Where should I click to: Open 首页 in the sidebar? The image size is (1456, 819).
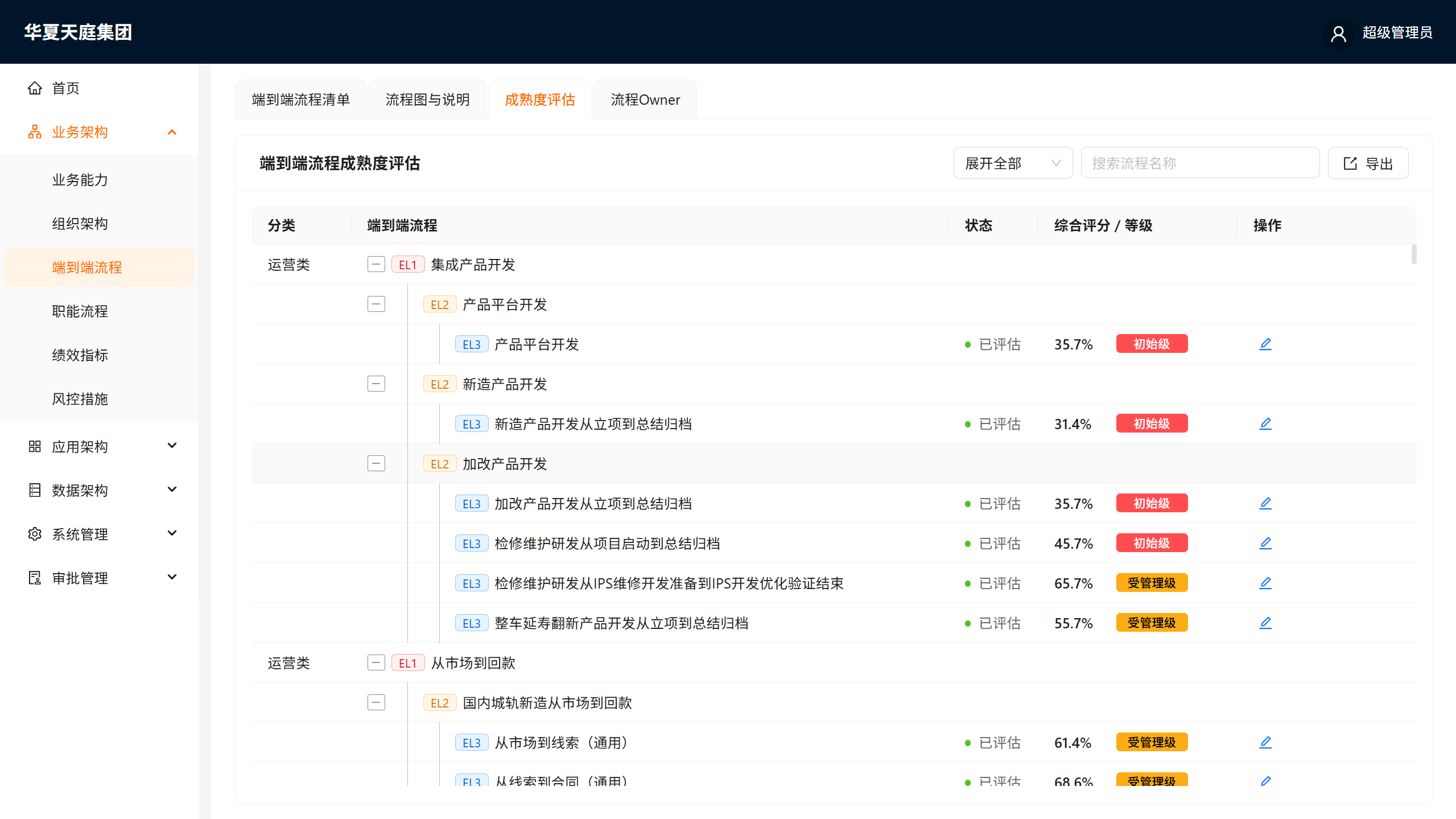(99, 88)
